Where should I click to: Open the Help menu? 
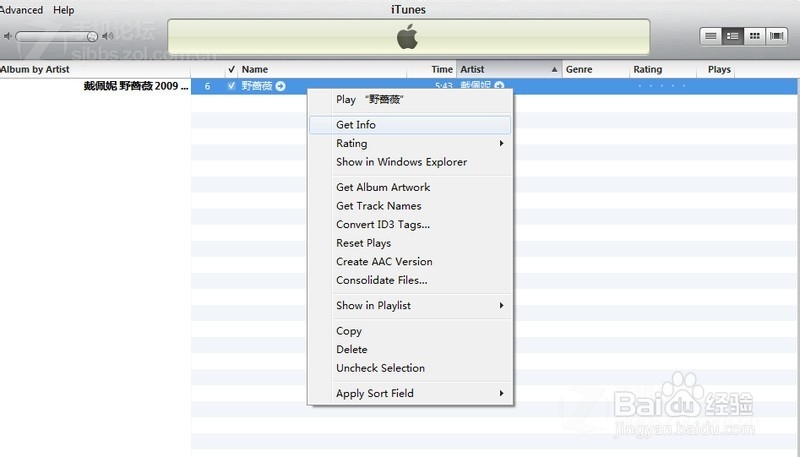[x=64, y=10]
